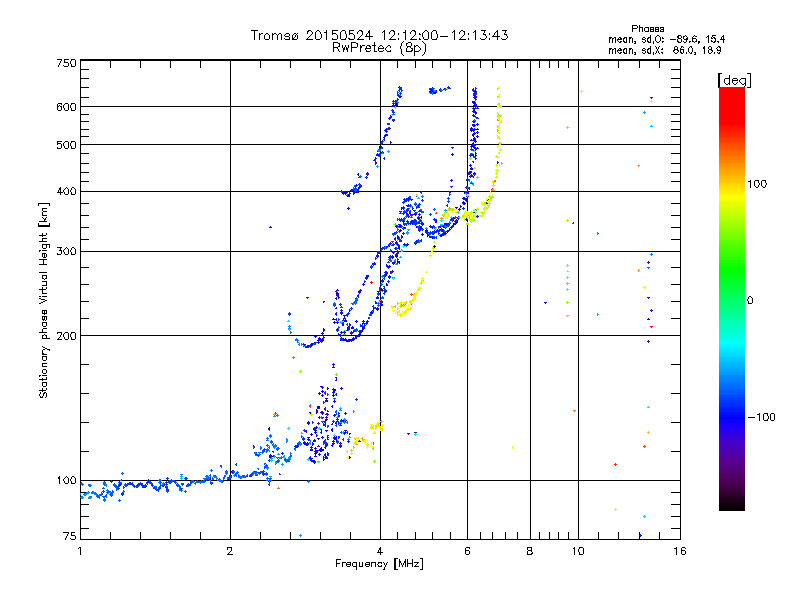Image resolution: width=800 pixels, height=600 pixels.
Task: Click the 'Frequency [MHz]' axis label
Action: (x=379, y=564)
